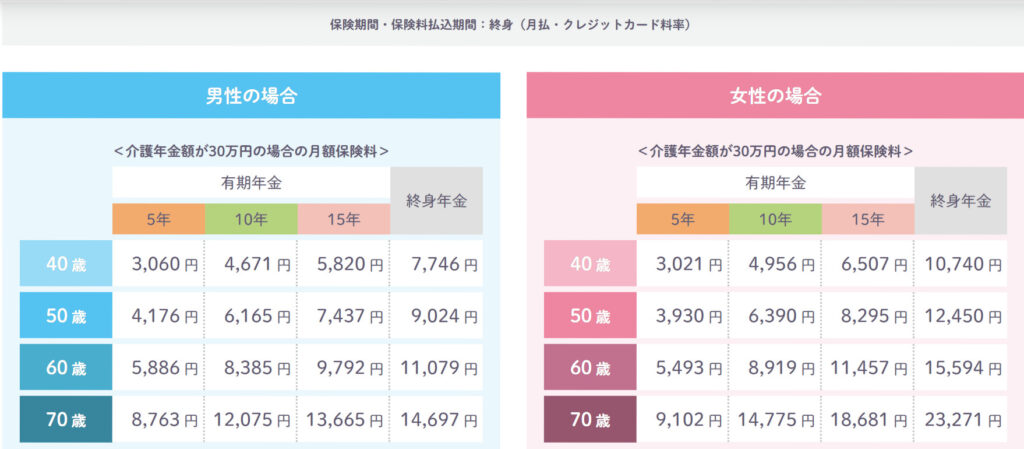Click the 終身年金 header in men's table

coord(436,201)
